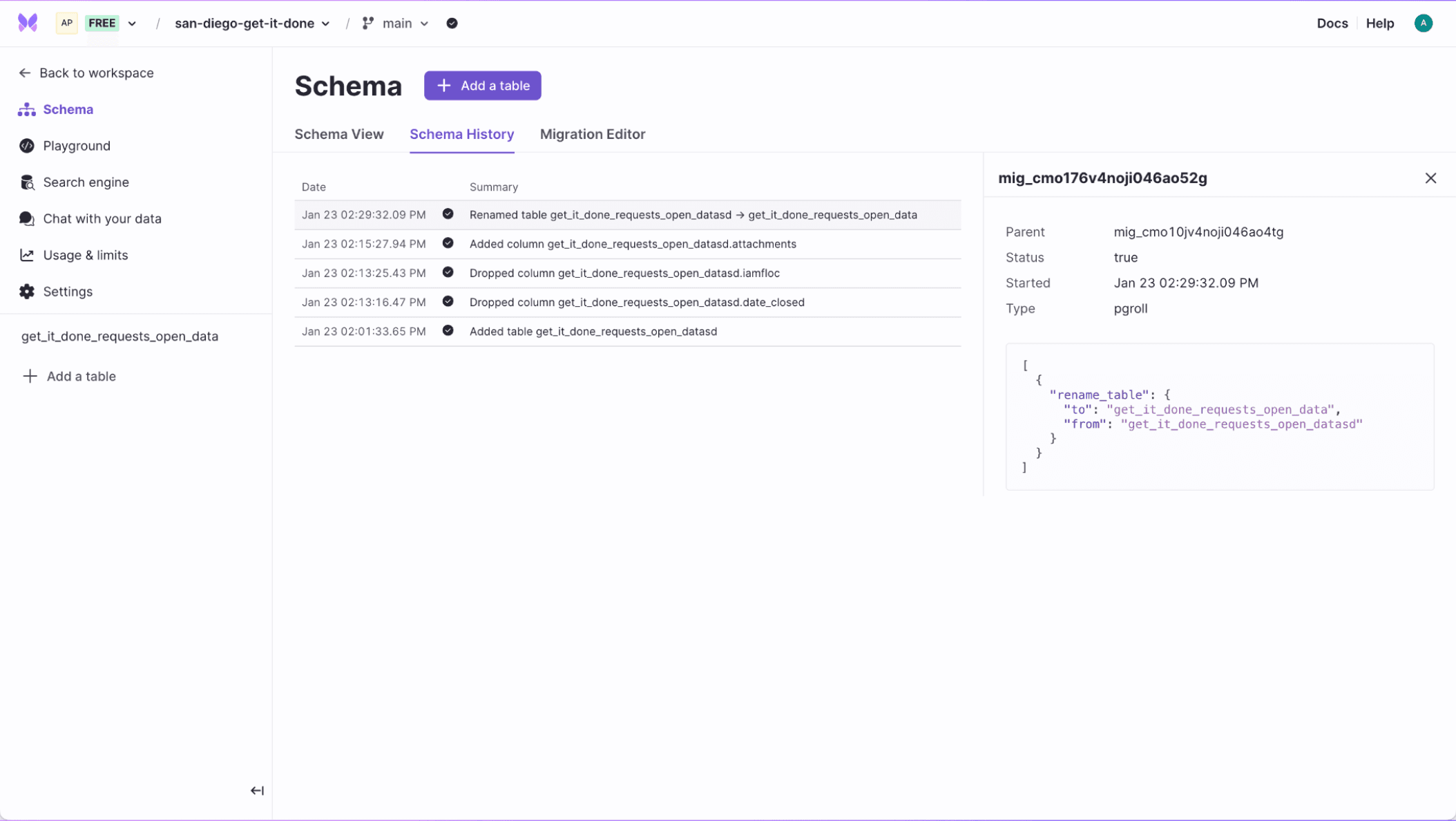The image size is (1456, 821).
Task: Toggle the sidebar collapse button
Action: [257, 791]
